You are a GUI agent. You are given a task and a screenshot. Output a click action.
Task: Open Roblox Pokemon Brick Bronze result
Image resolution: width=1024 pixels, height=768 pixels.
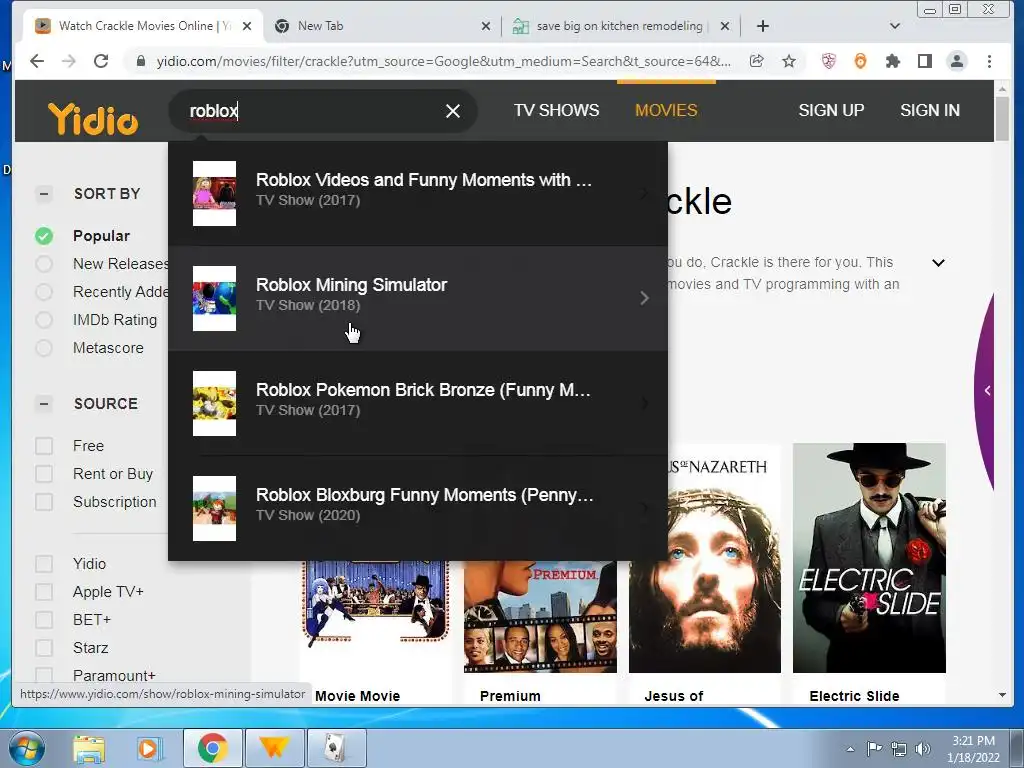pyautogui.click(x=418, y=404)
